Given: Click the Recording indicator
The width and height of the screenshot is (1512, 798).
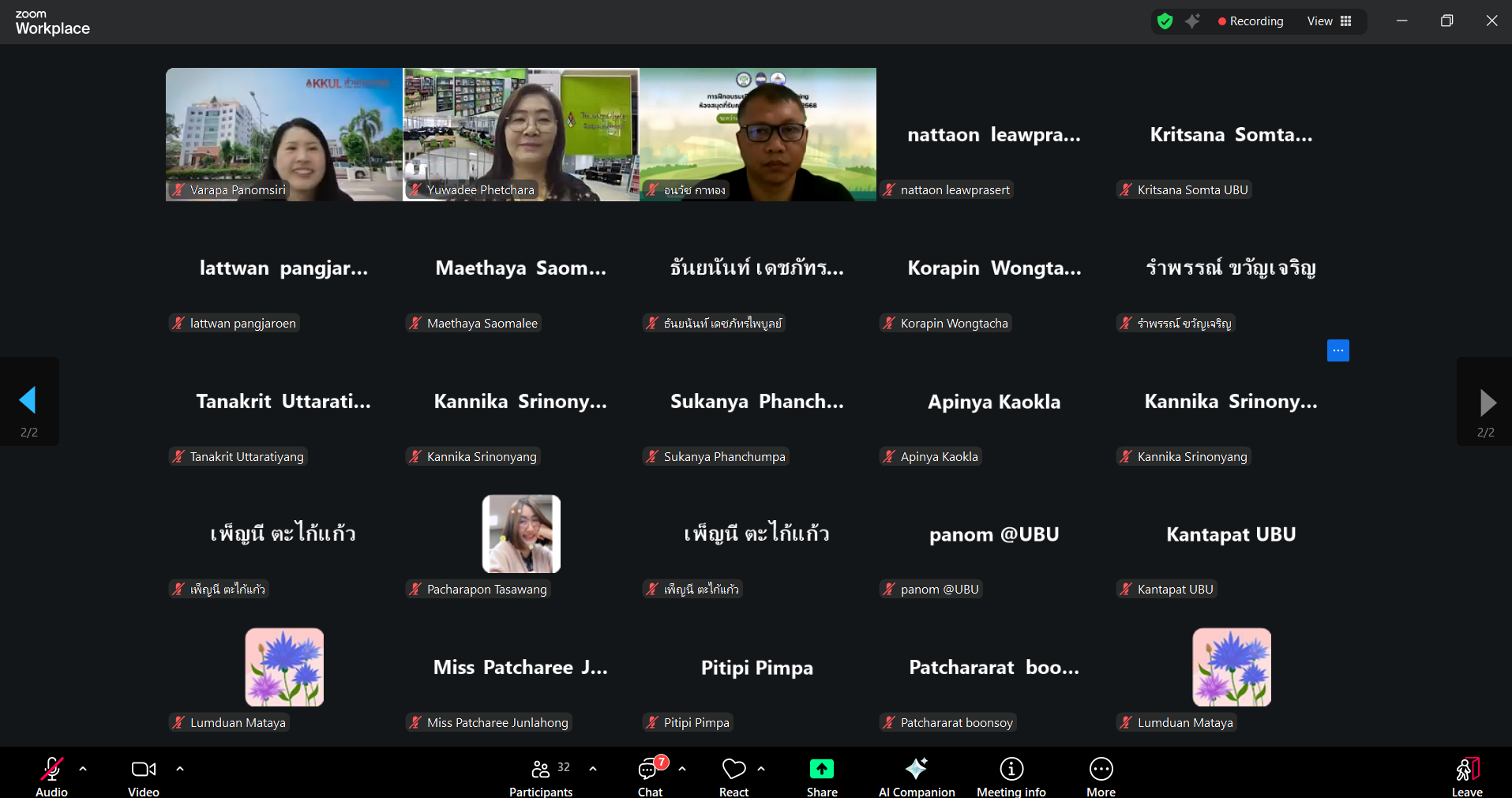Looking at the screenshot, I should (x=1251, y=21).
